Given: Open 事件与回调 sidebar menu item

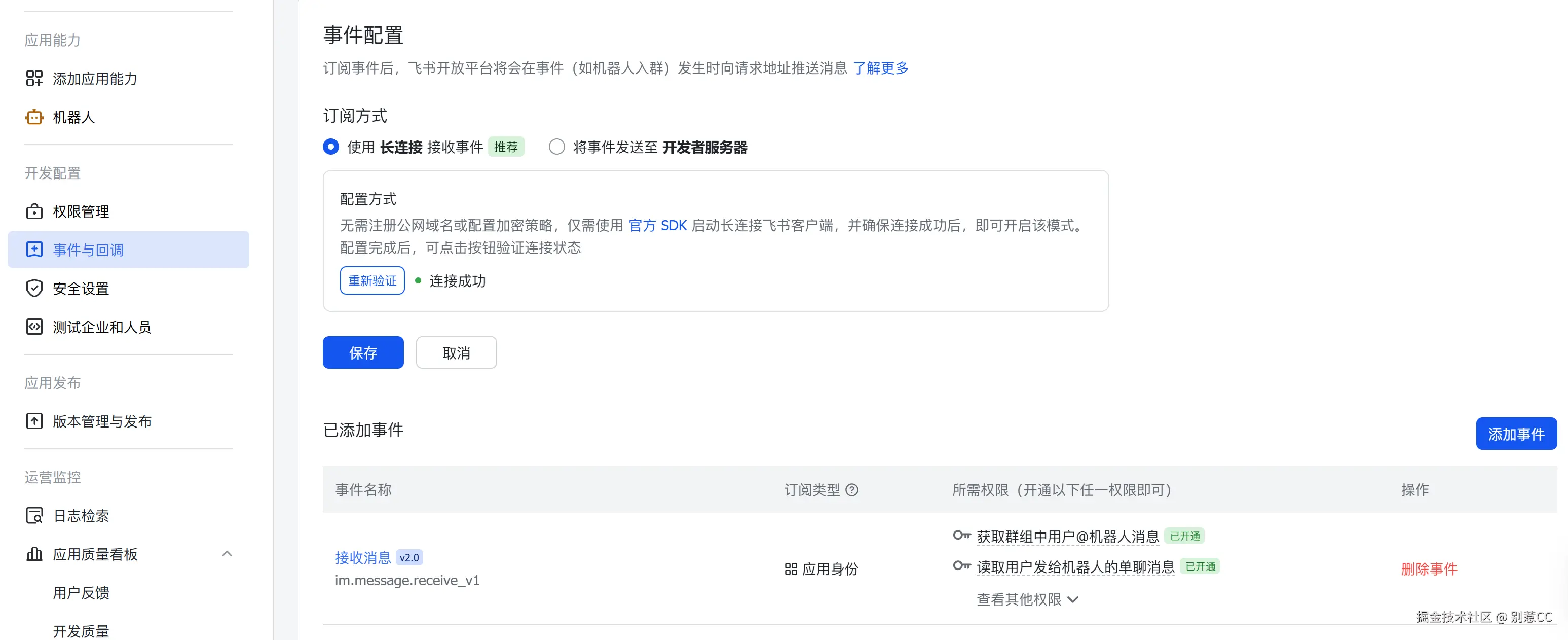Looking at the screenshot, I should (x=88, y=250).
